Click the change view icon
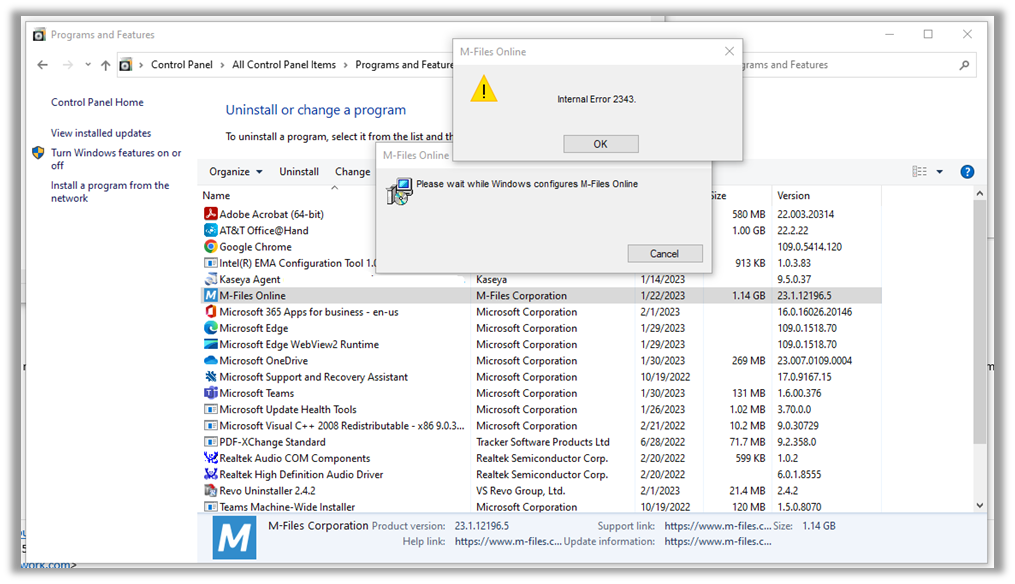Screen dimensions: 1015x584 [919, 172]
